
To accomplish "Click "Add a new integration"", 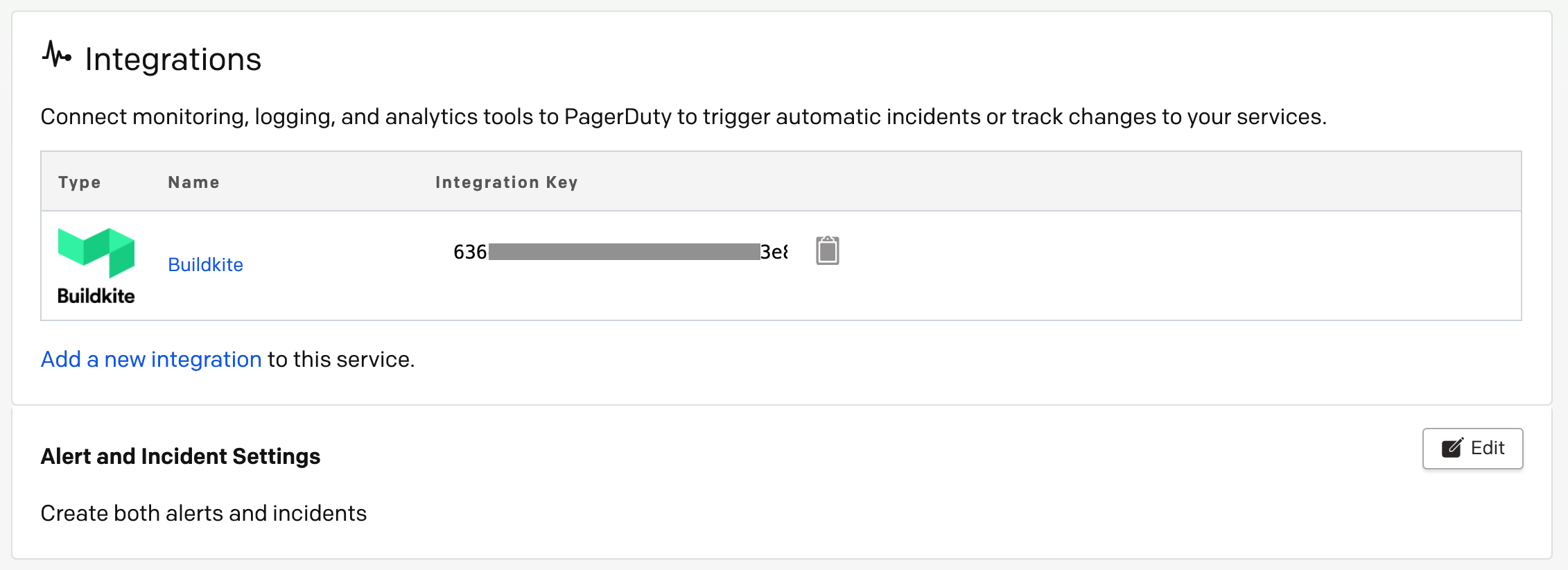I will [x=150, y=359].
